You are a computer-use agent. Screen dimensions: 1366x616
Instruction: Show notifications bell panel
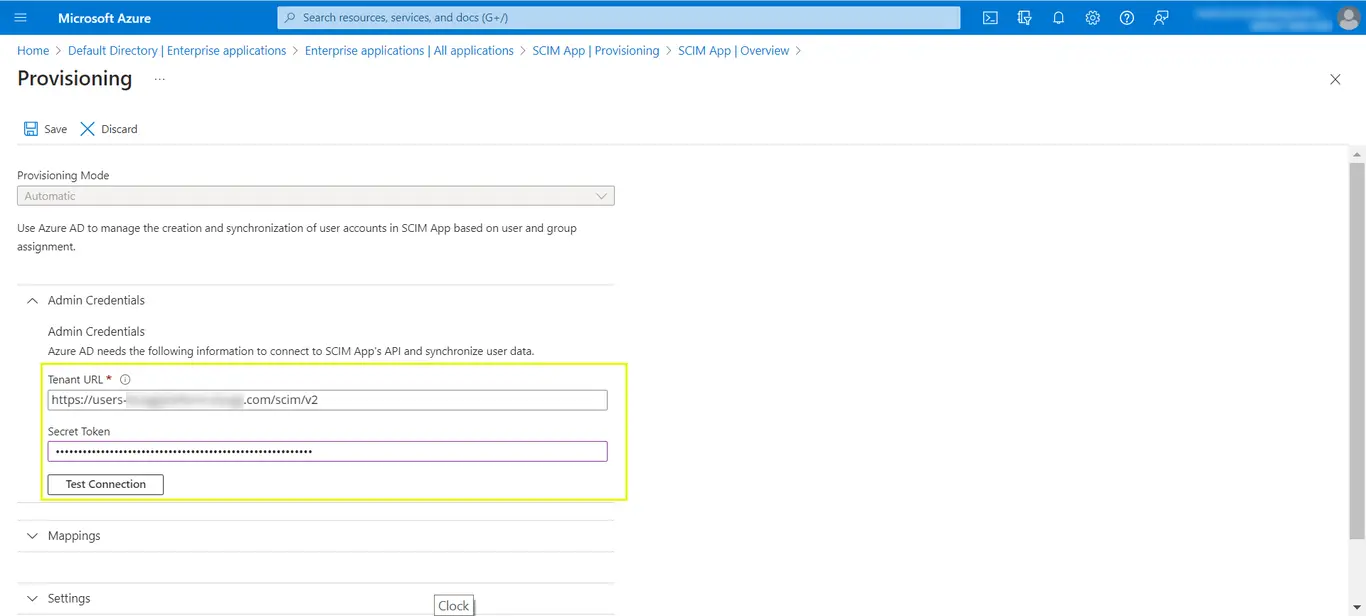(1058, 18)
